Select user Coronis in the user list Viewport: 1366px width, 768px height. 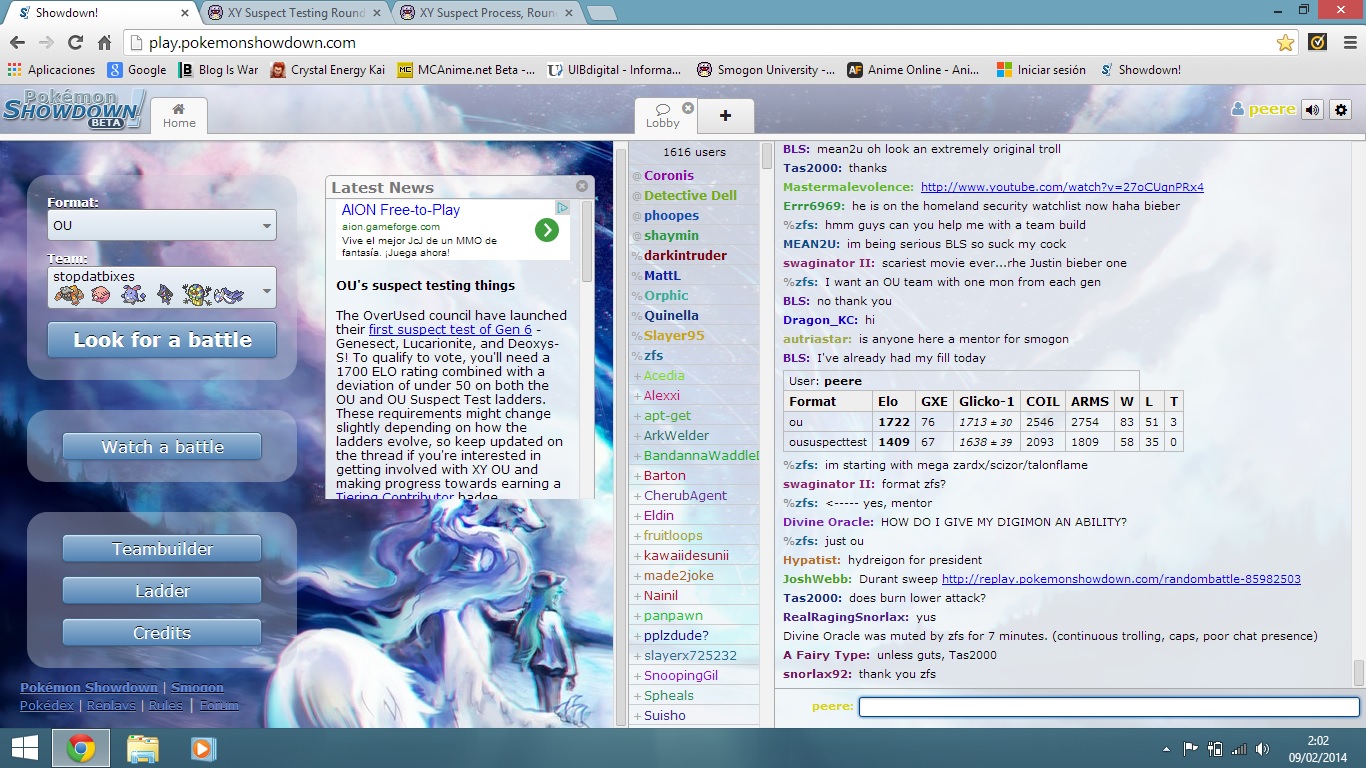669,175
